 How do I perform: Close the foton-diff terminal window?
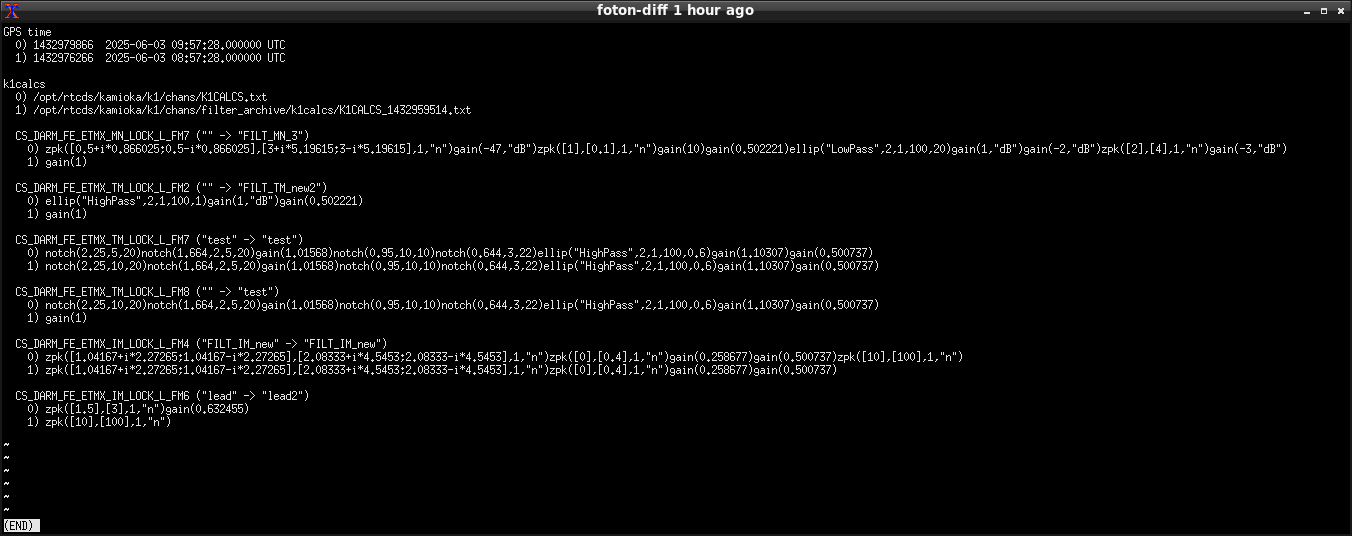pyautogui.click(x=1341, y=10)
